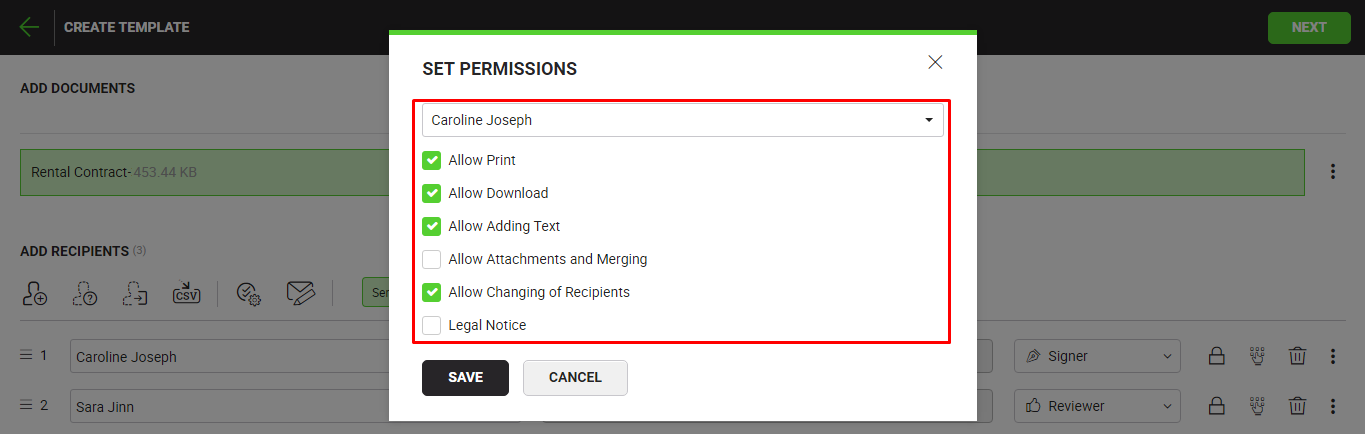Delete recipient Sara Jinn with trash icon
Screen dimensions: 1365x434
pyautogui.click(x=1297, y=406)
